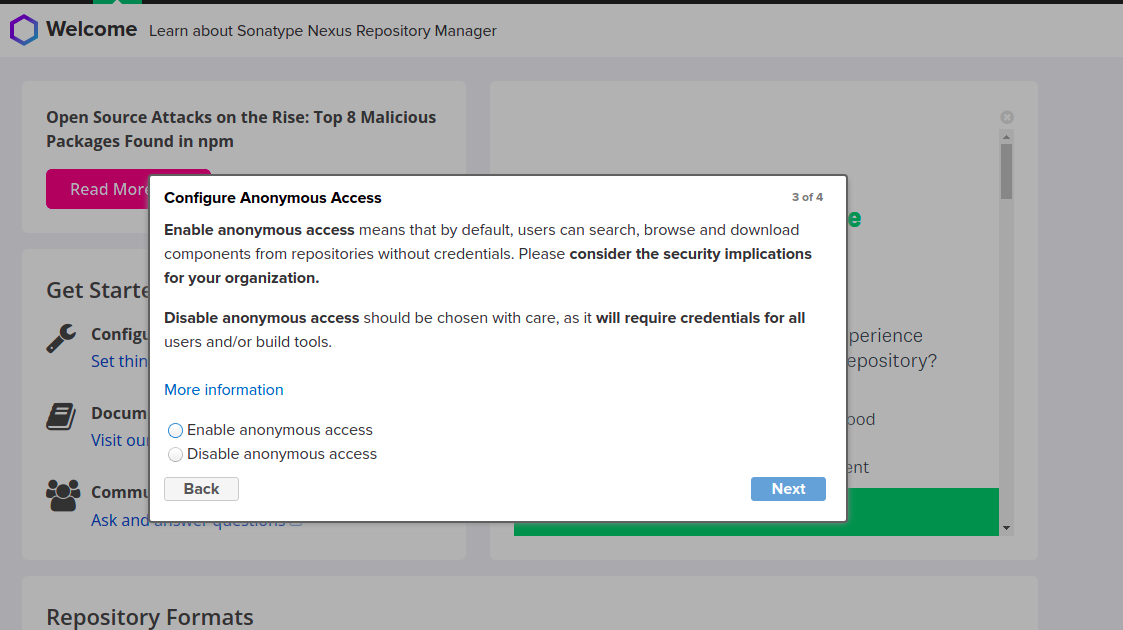Click the Configure Anonymous Access heading
This screenshot has height=630, width=1123.
[273, 198]
